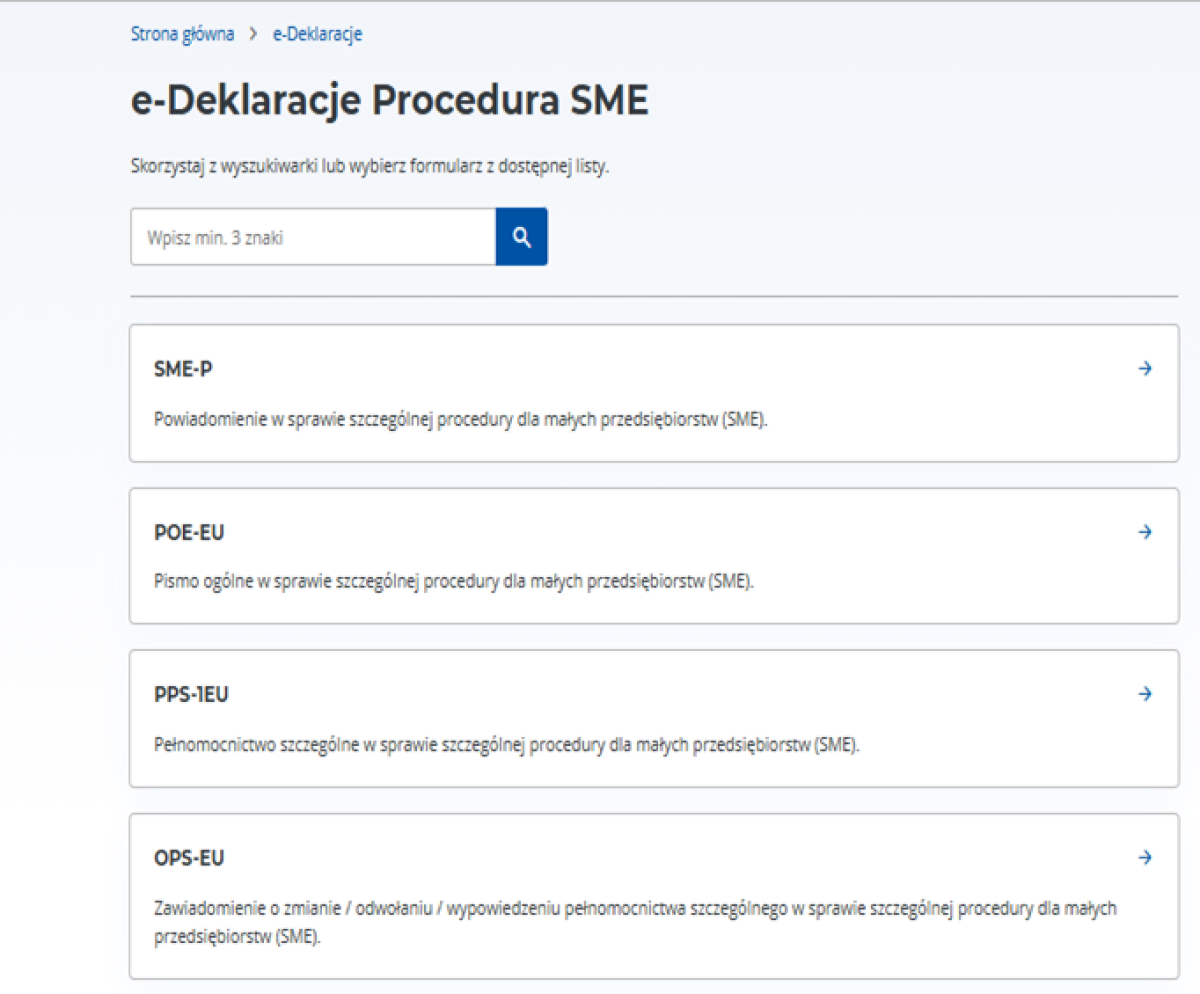This screenshot has width=1200, height=994.
Task: Click the arrow icon on the OPS-EU card
Action: [1145, 857]
